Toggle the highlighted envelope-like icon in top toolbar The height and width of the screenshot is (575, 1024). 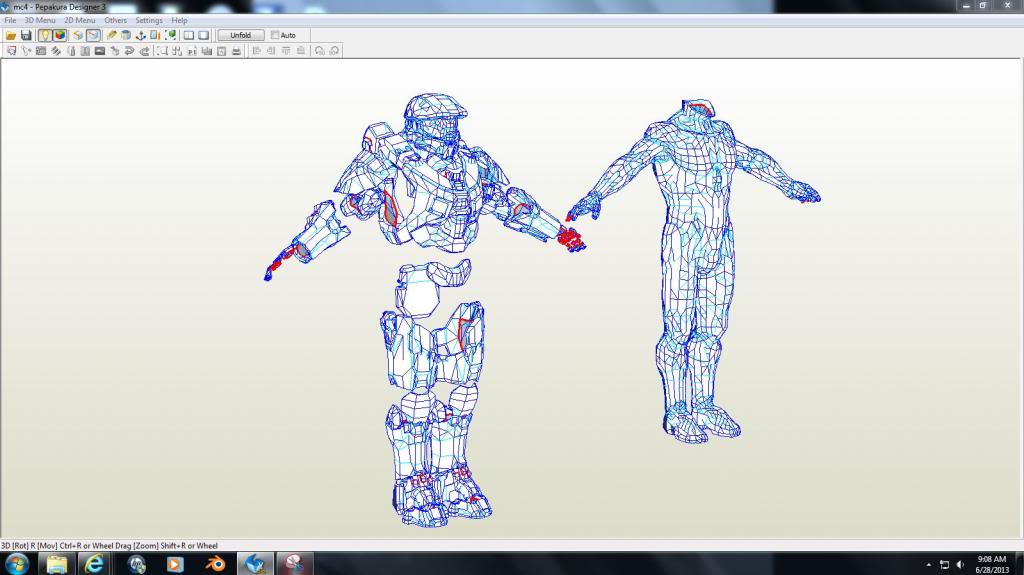(93, 35)
